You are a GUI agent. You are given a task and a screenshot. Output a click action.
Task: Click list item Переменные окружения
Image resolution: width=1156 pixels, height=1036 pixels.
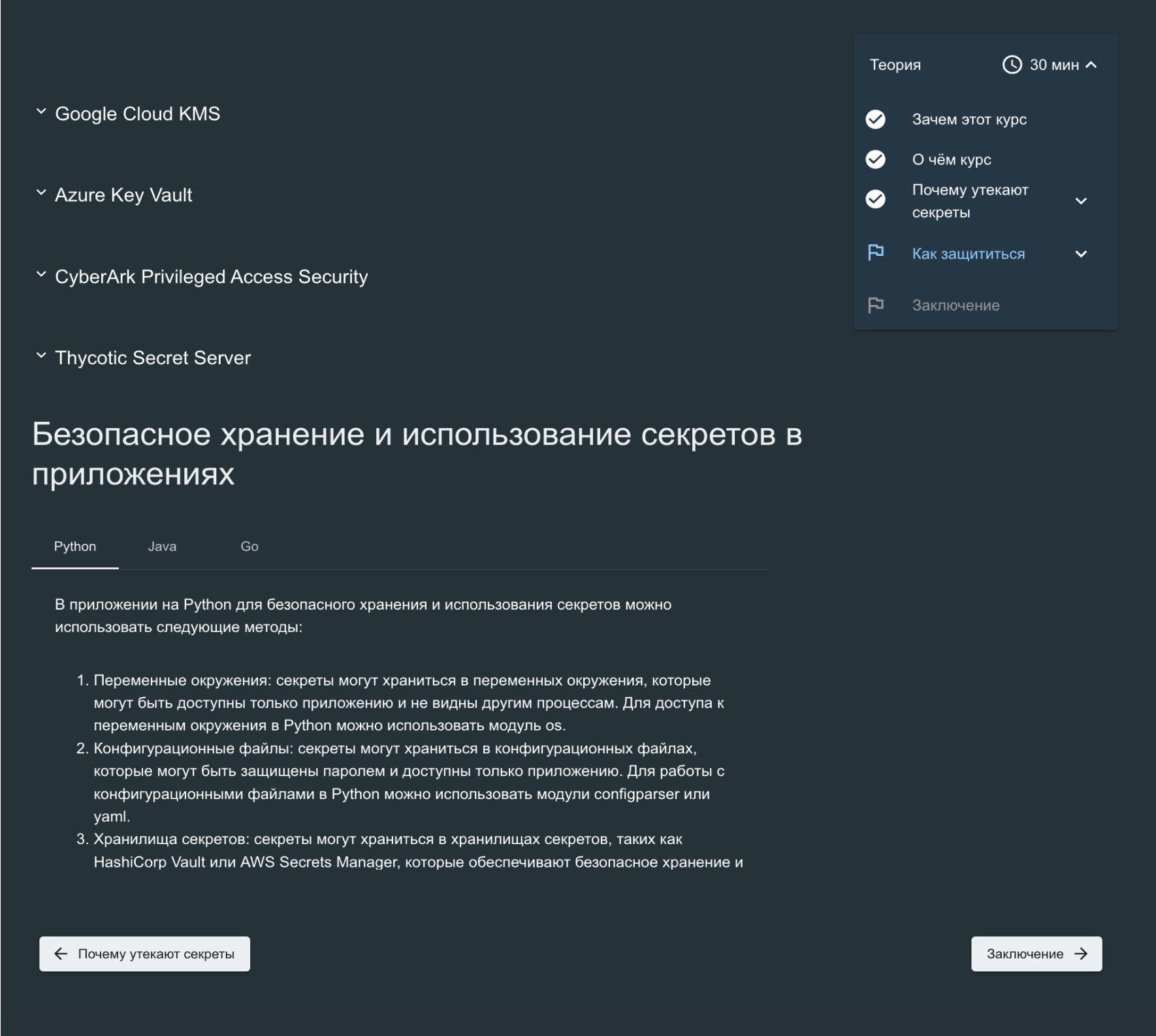(409, 702)
